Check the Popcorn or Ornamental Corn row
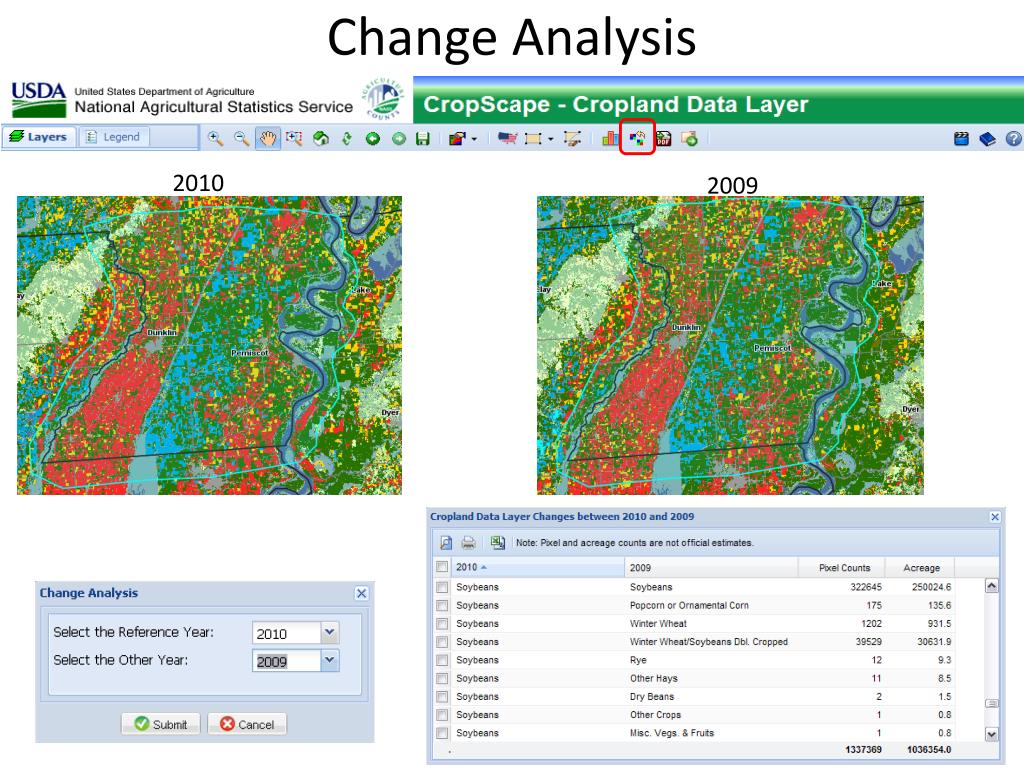The width and height of the screenshot is (1024, 768). [x=442, y=605]
